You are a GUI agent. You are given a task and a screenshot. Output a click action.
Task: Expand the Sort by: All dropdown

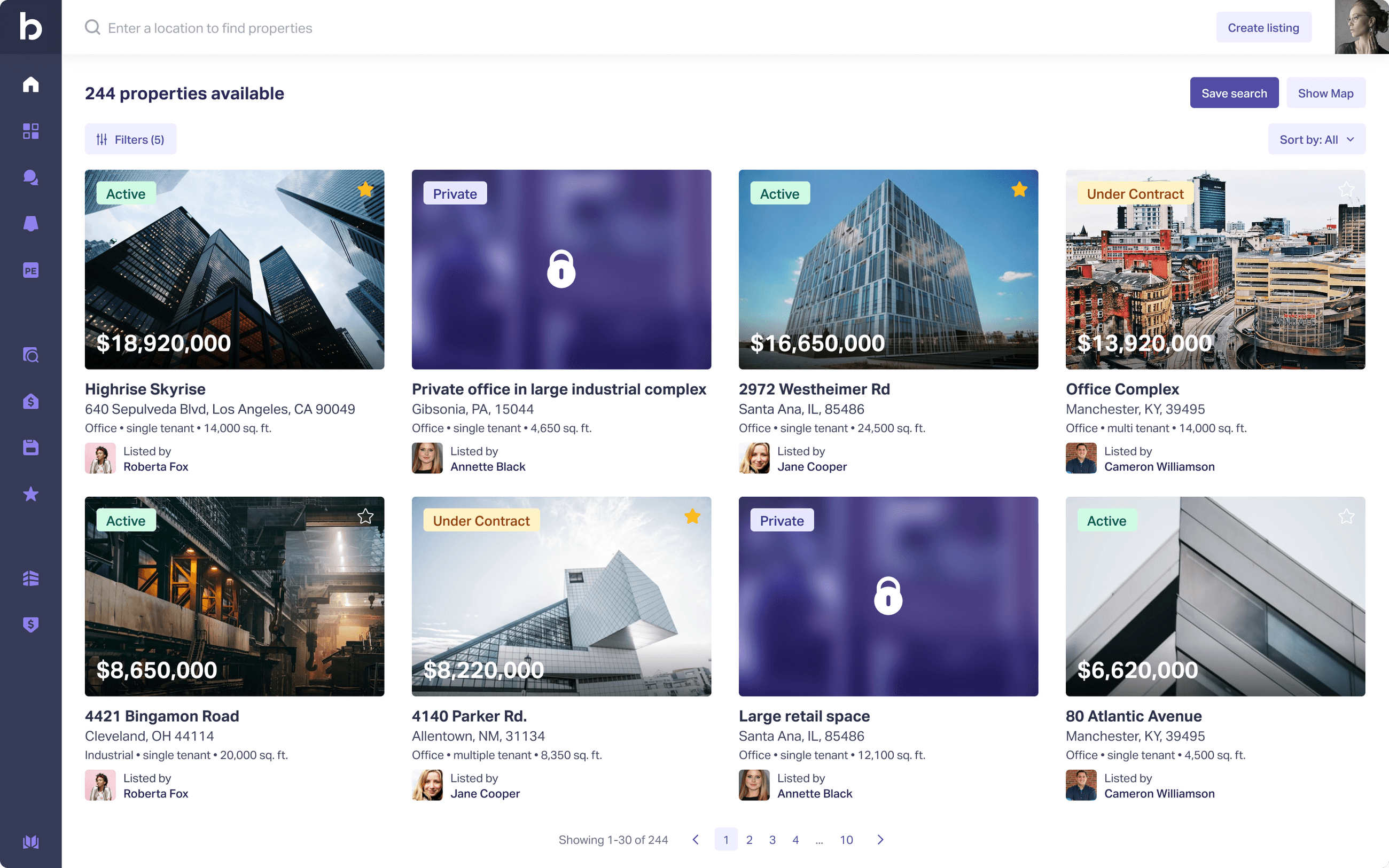[x=1316, y=139]
